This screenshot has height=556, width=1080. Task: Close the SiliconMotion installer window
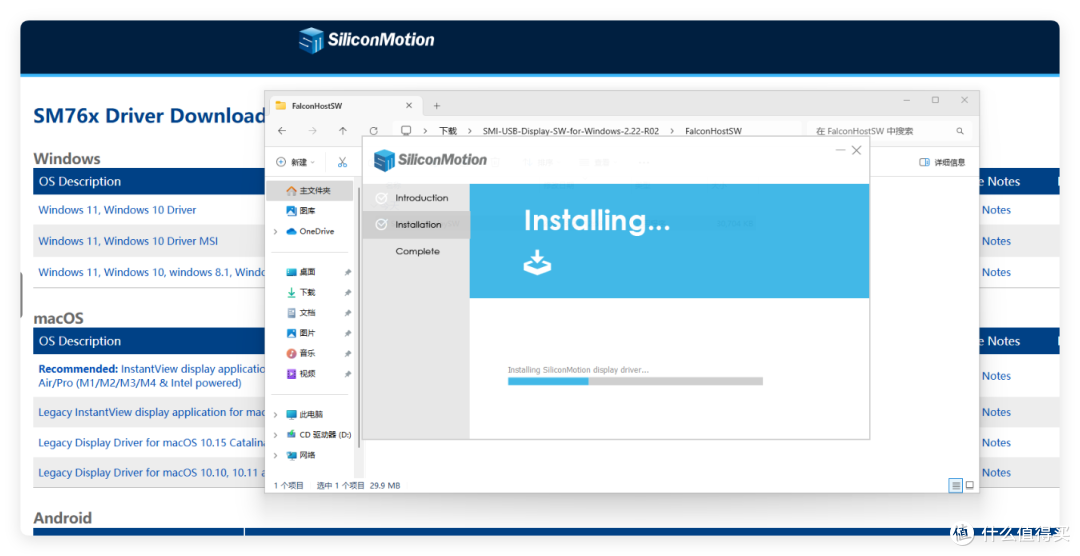pos(856,150)
